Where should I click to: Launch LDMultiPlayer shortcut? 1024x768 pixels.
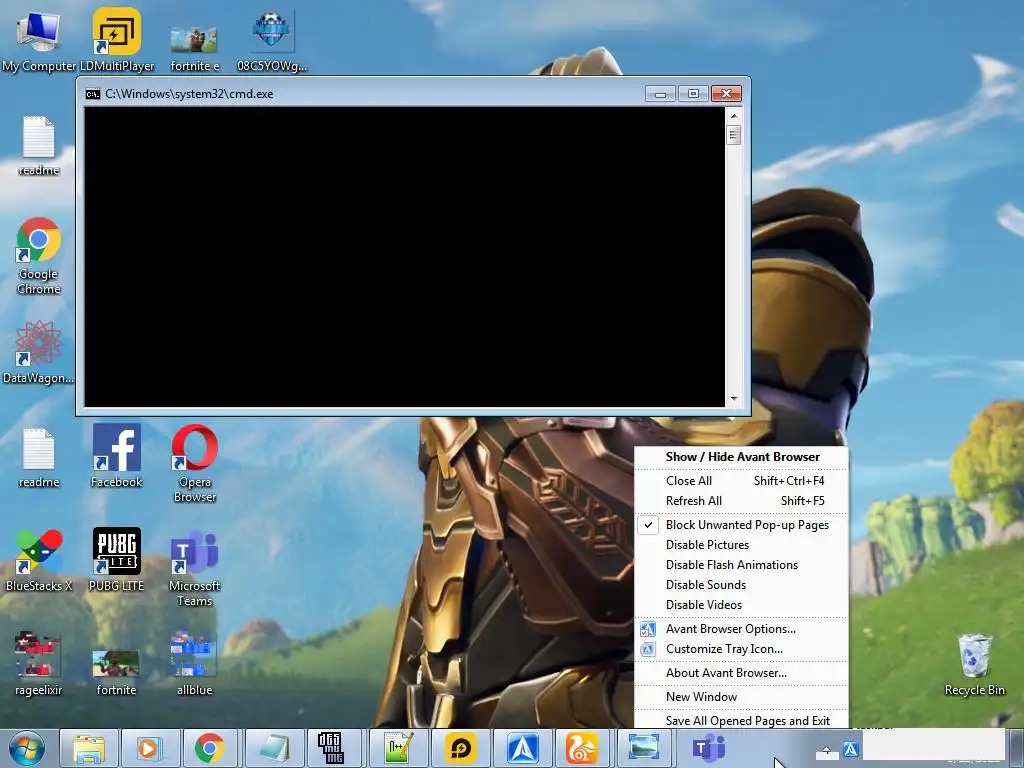click(x=117, y=40)
